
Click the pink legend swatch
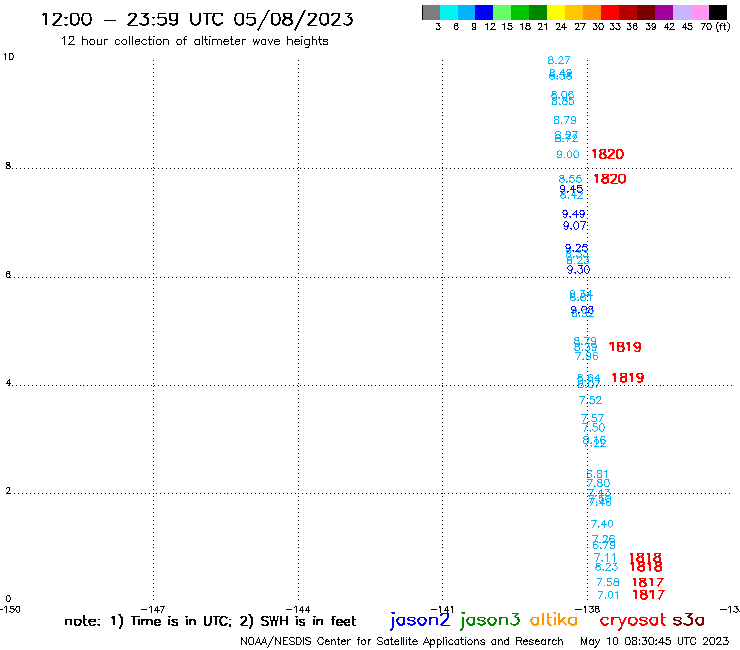(x=699, y=12)
